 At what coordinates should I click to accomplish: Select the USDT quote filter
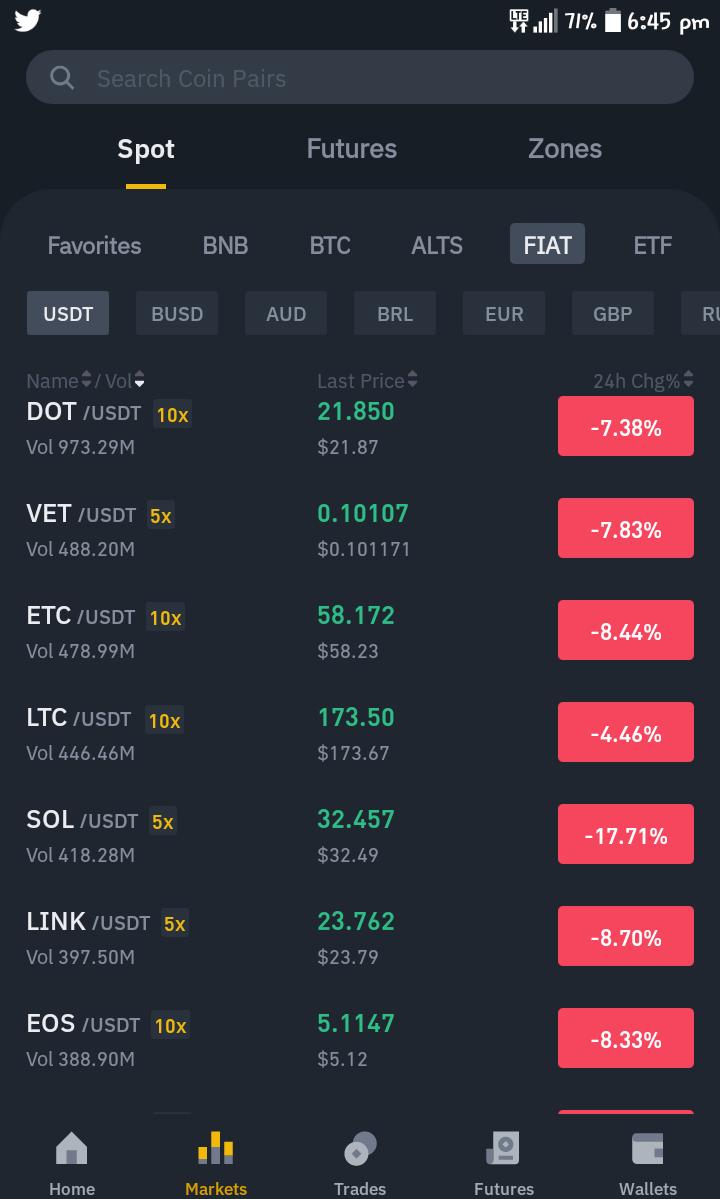68,313
